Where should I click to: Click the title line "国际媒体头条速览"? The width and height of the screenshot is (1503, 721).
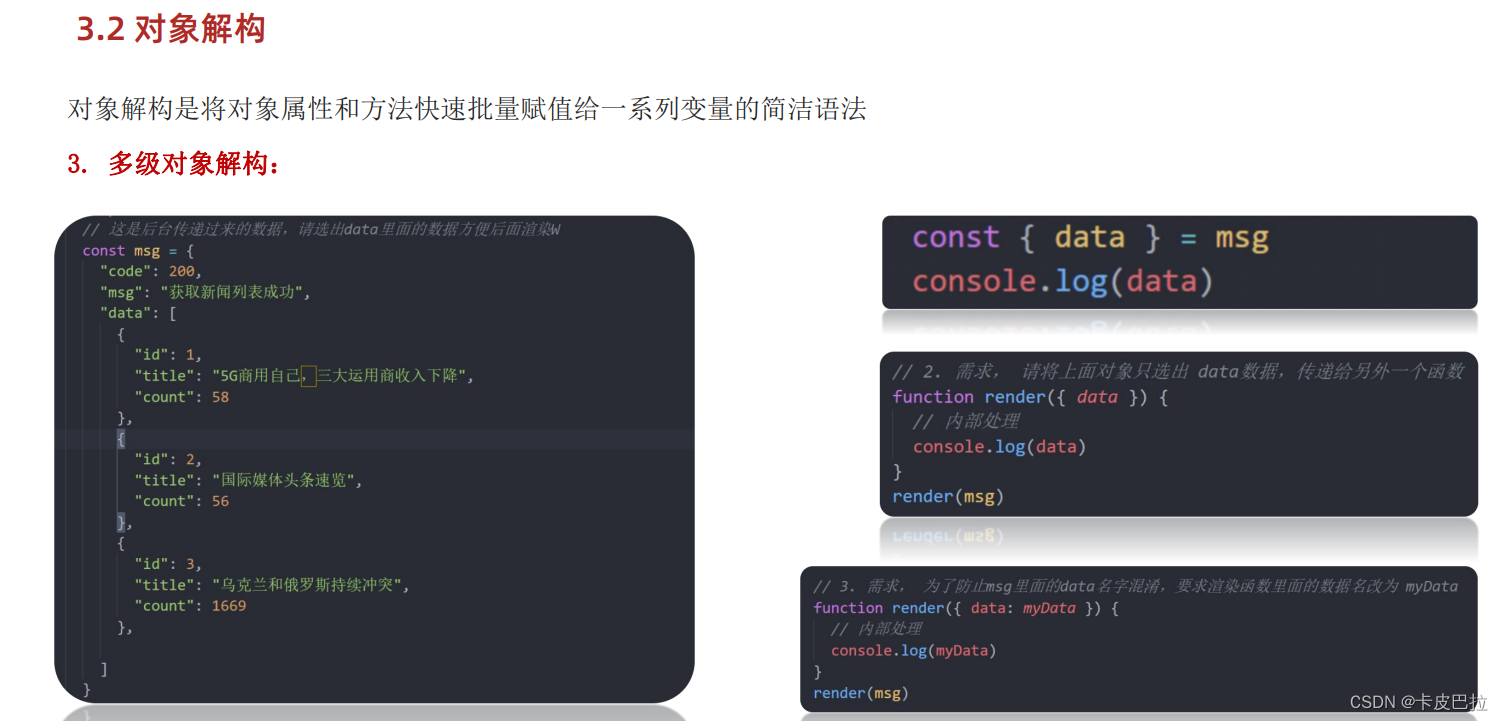tap(247, 480)
